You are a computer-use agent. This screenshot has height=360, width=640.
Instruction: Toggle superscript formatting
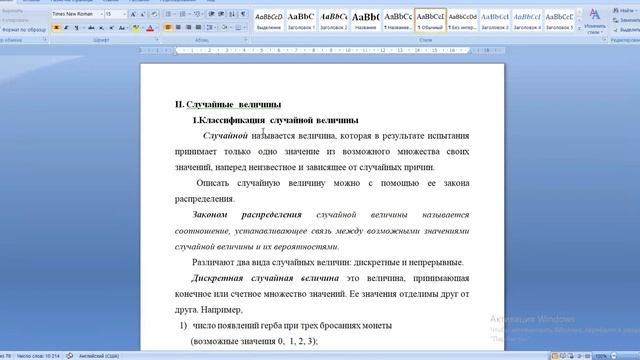(111, 28)
